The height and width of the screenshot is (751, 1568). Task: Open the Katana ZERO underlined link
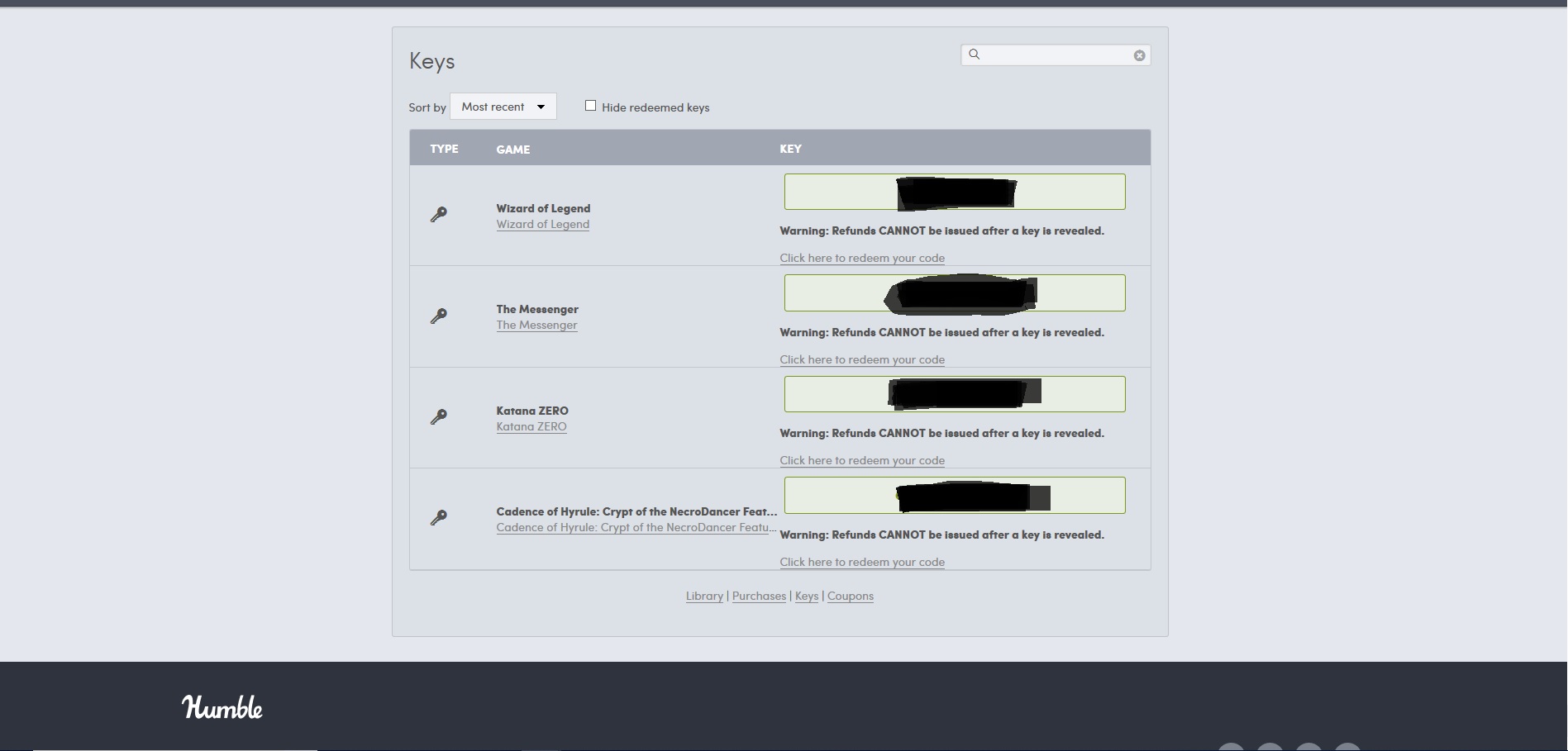pos(531,427)
